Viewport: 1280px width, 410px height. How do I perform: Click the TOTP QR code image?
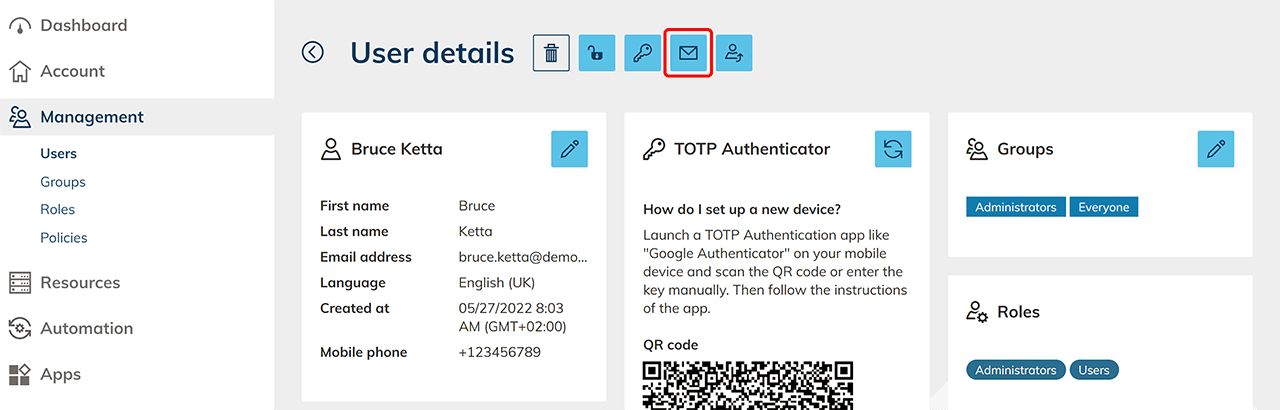pos(748,384)
